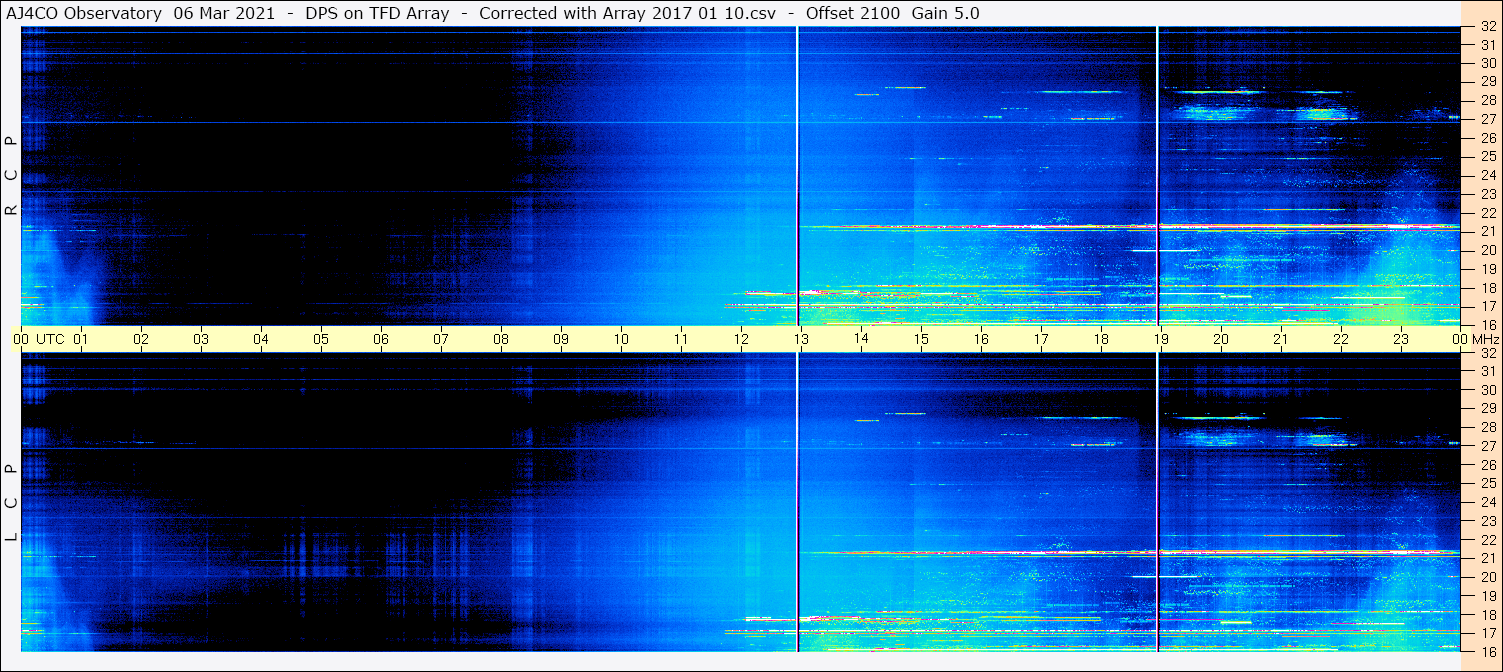Choose the 15 hour tick label
The image size is (1503, 672).
pyautogui.click(x=921, y=339)
